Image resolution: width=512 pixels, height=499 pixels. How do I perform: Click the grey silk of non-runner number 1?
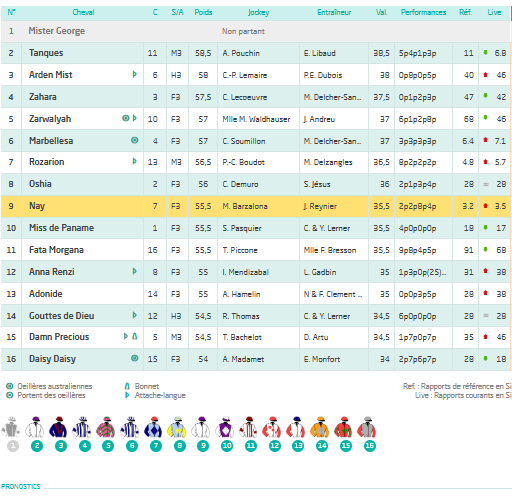pyautogui.click(x=11, y=428)
